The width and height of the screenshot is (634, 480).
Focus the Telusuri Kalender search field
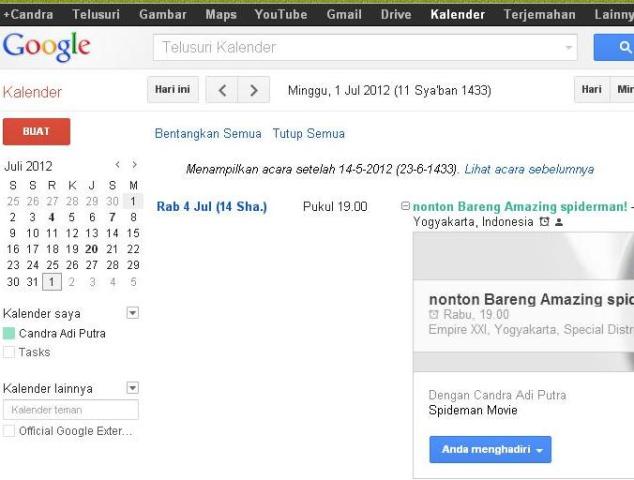tap(365, 47)
